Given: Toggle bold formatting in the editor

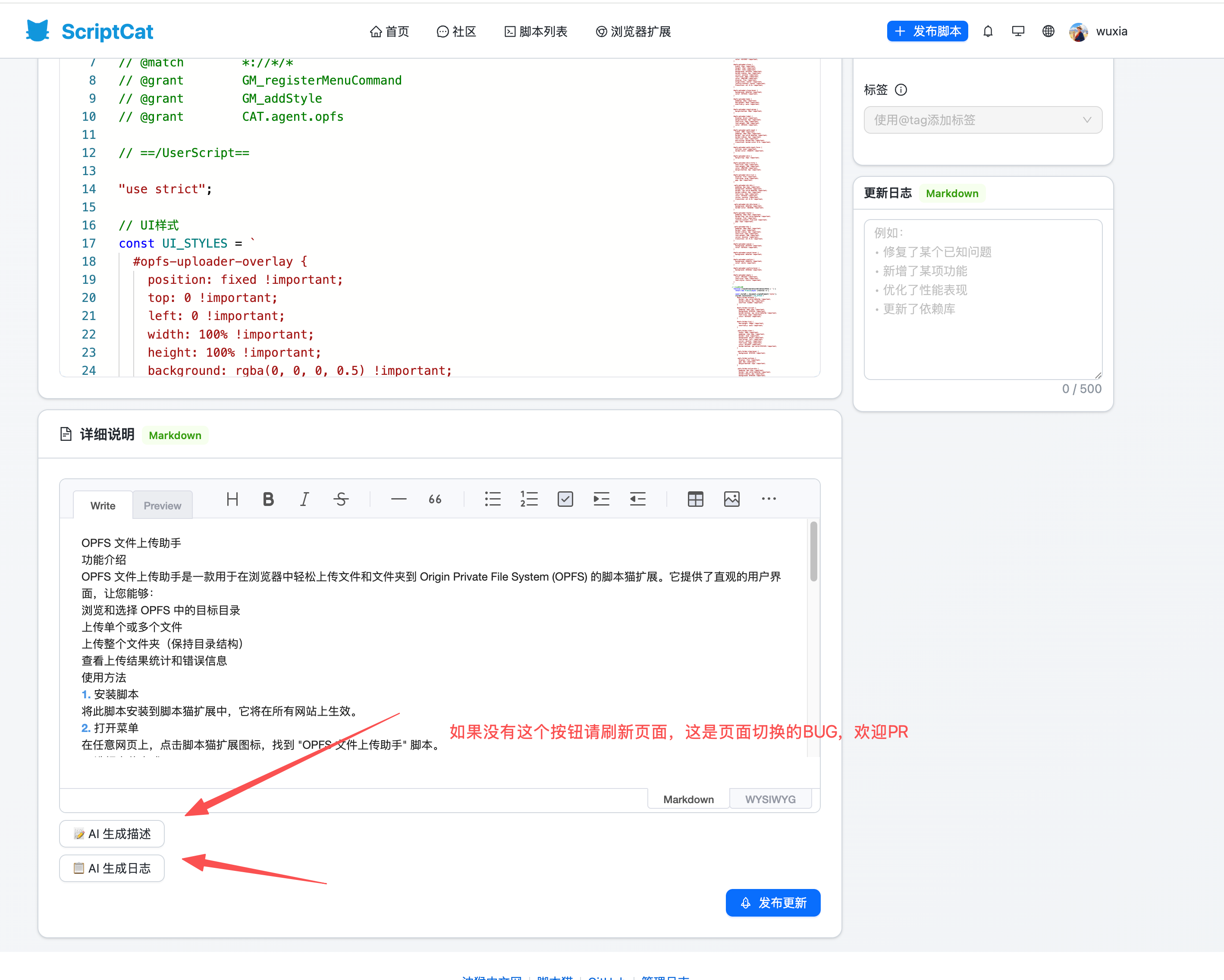Looking at the screenshot, I should tap(269, 499).
